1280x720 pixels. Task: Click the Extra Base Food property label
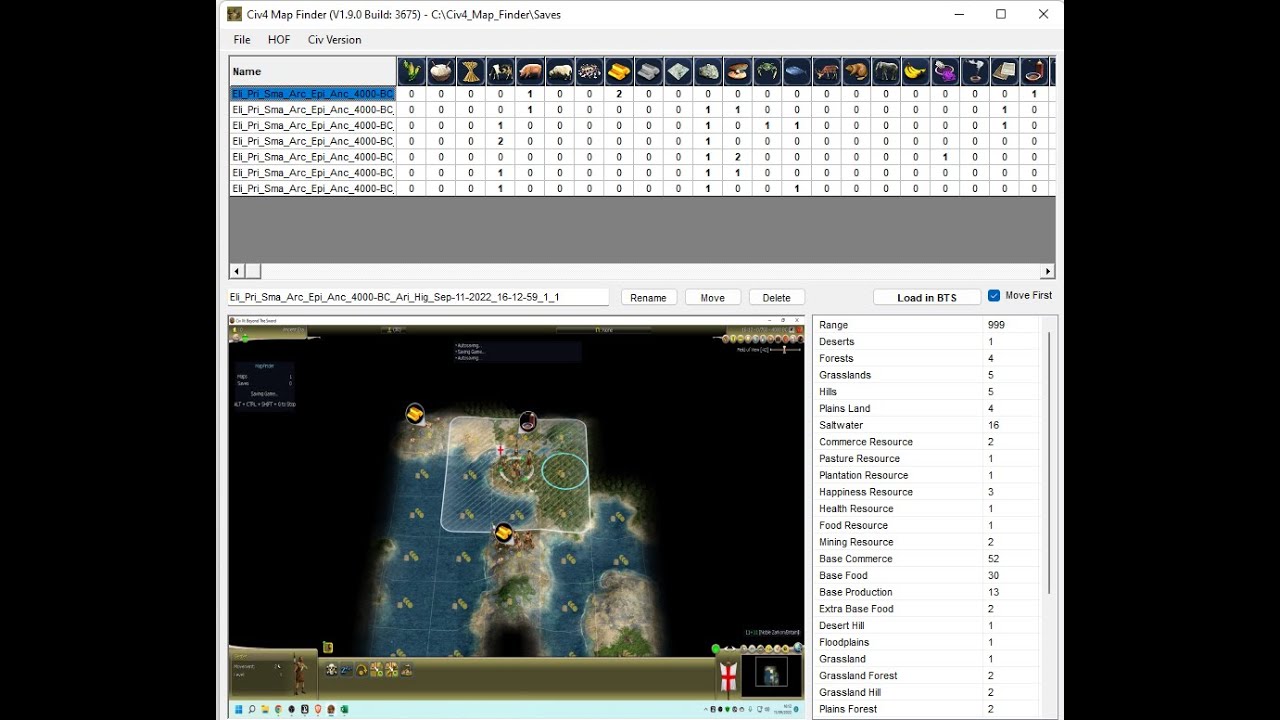(857, 609)
